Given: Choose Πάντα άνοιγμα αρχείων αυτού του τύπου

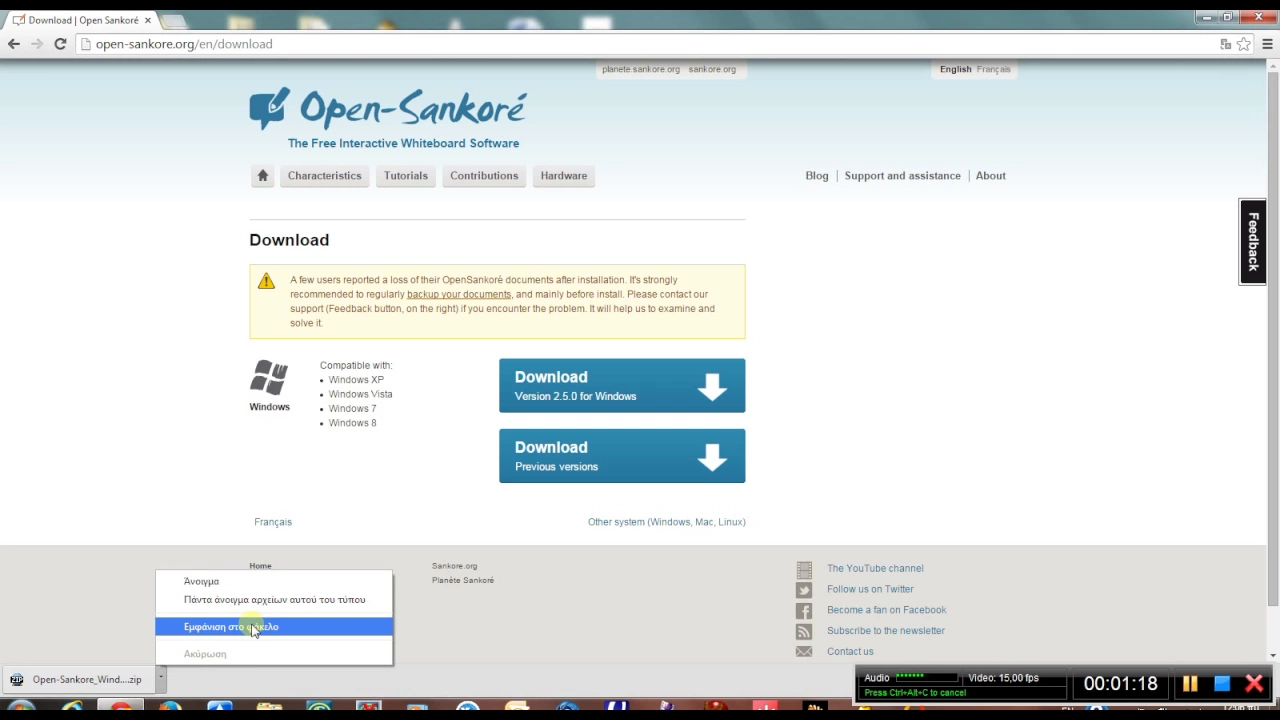Looking at the screenshot, I should click(274, 600).
